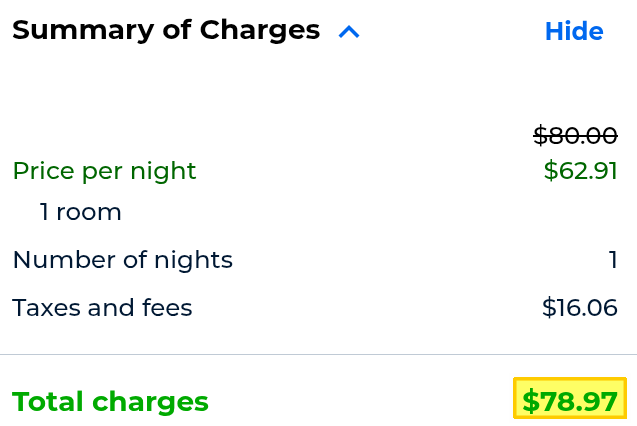The width and height of the screenshot is (637, 426).
Task: Click the divider line above Total charges
Action: coord(318,354)
